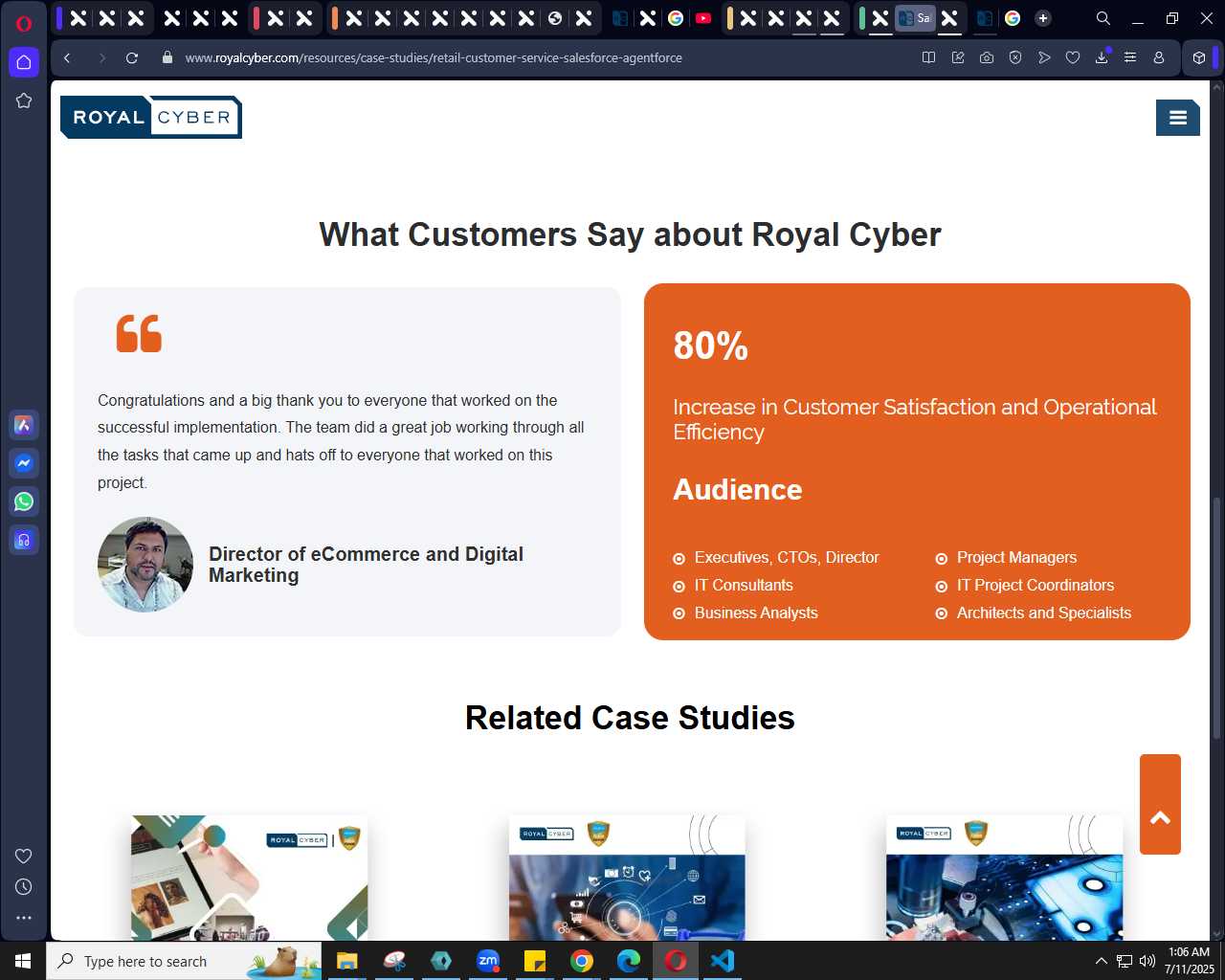Switch to the globe icon tab
The height and width of the screenshot is (980, 1225).
pos(555,18)
